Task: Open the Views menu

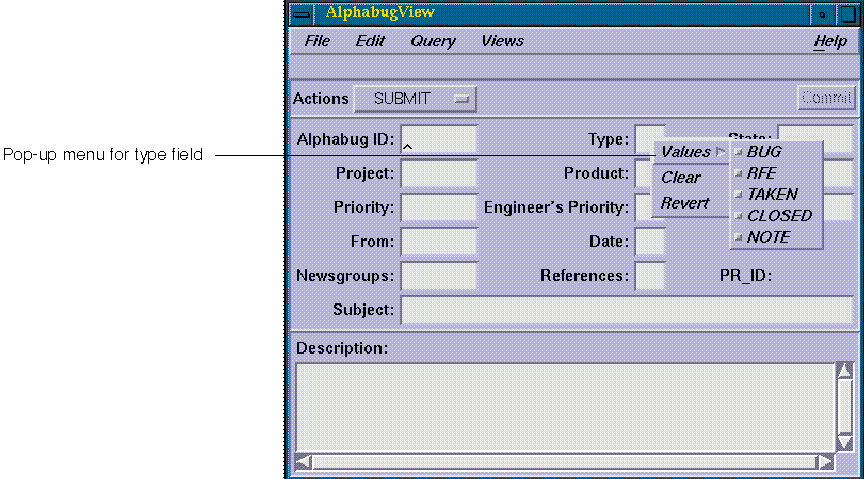Action: [502, 41]
